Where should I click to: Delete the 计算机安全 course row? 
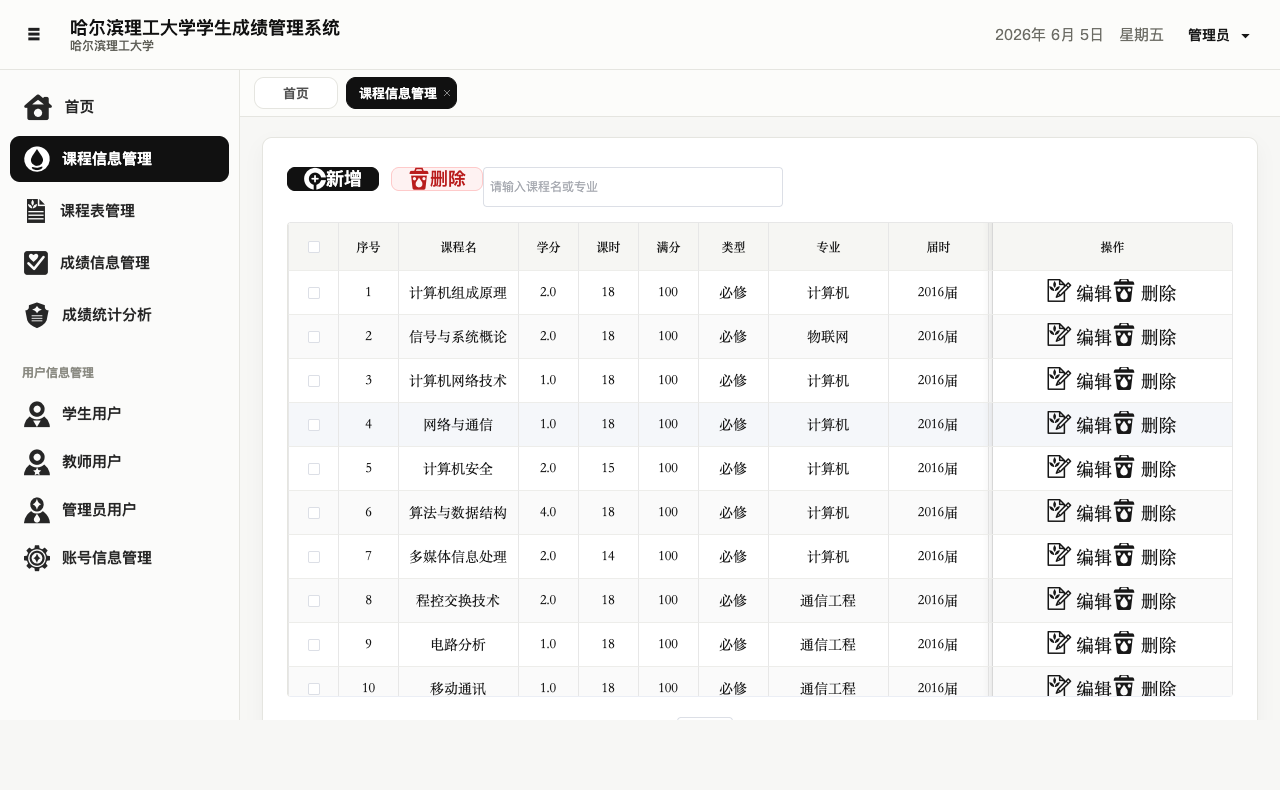(x=1145, y=468)
